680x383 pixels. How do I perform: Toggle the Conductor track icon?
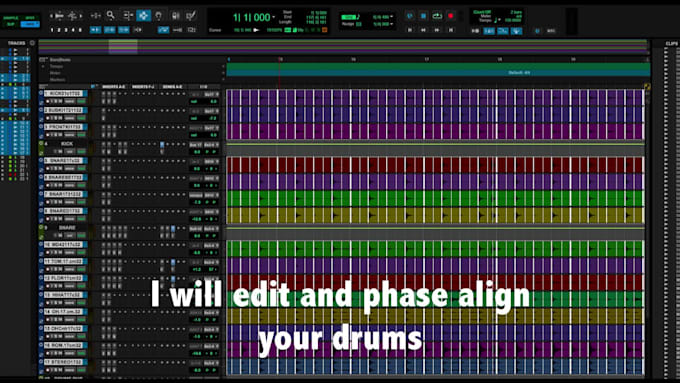pos(517,31)
